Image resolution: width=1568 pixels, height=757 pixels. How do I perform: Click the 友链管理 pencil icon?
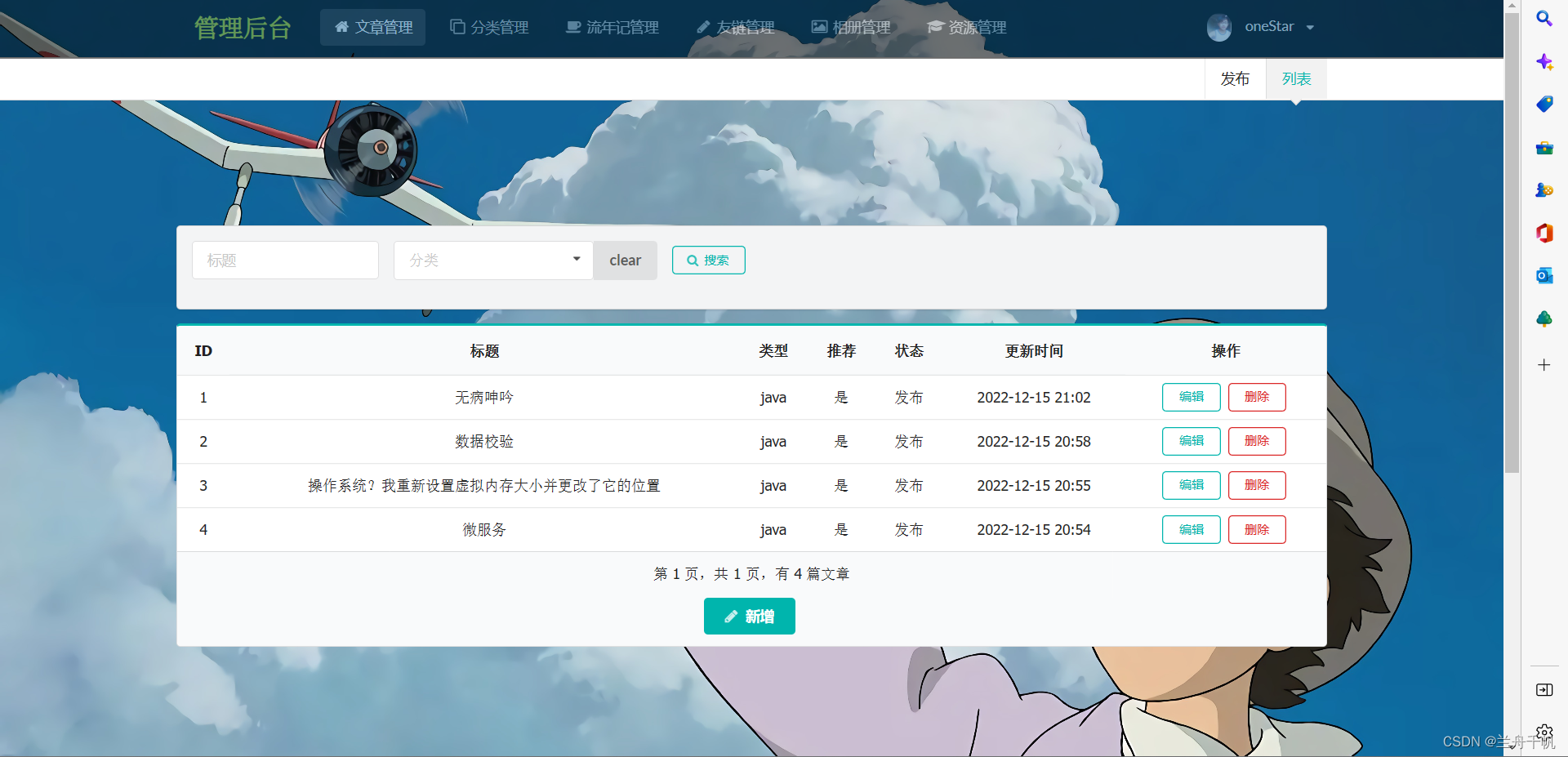point(703,27)
